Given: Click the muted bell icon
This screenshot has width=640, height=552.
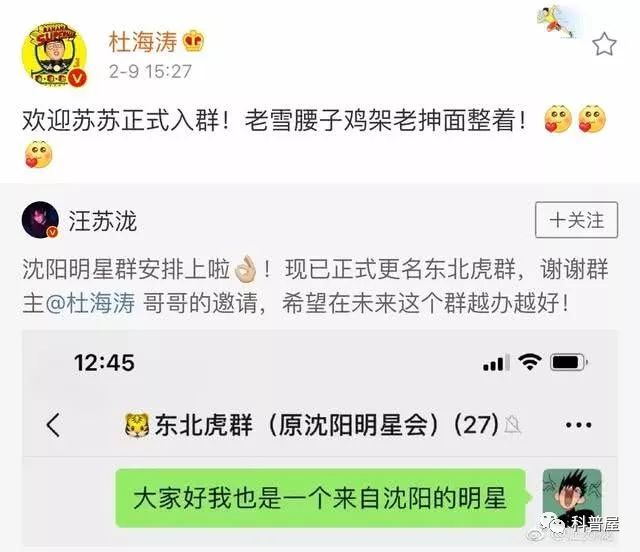Looking at the screenshot, I should pos(513,425).
